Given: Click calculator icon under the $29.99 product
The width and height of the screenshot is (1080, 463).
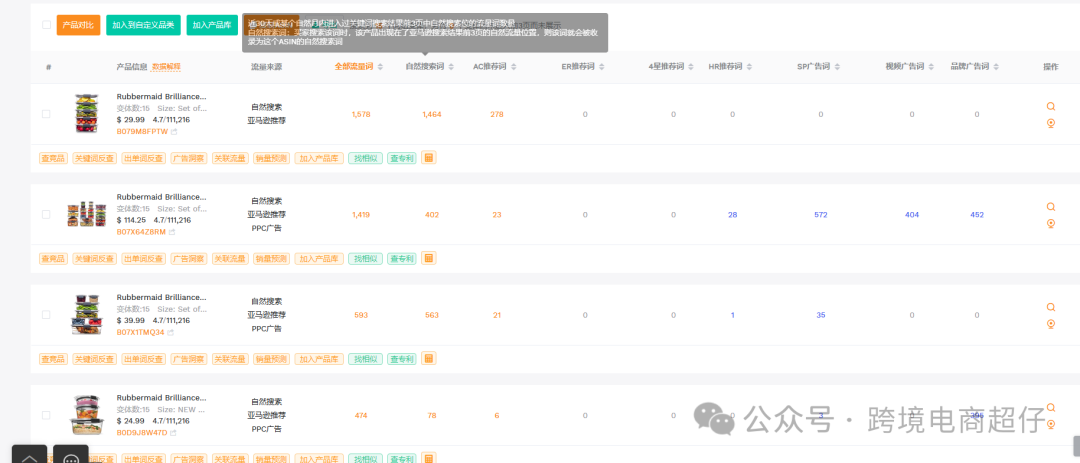Looking at the screenshot, I should (x=428, y=158).
